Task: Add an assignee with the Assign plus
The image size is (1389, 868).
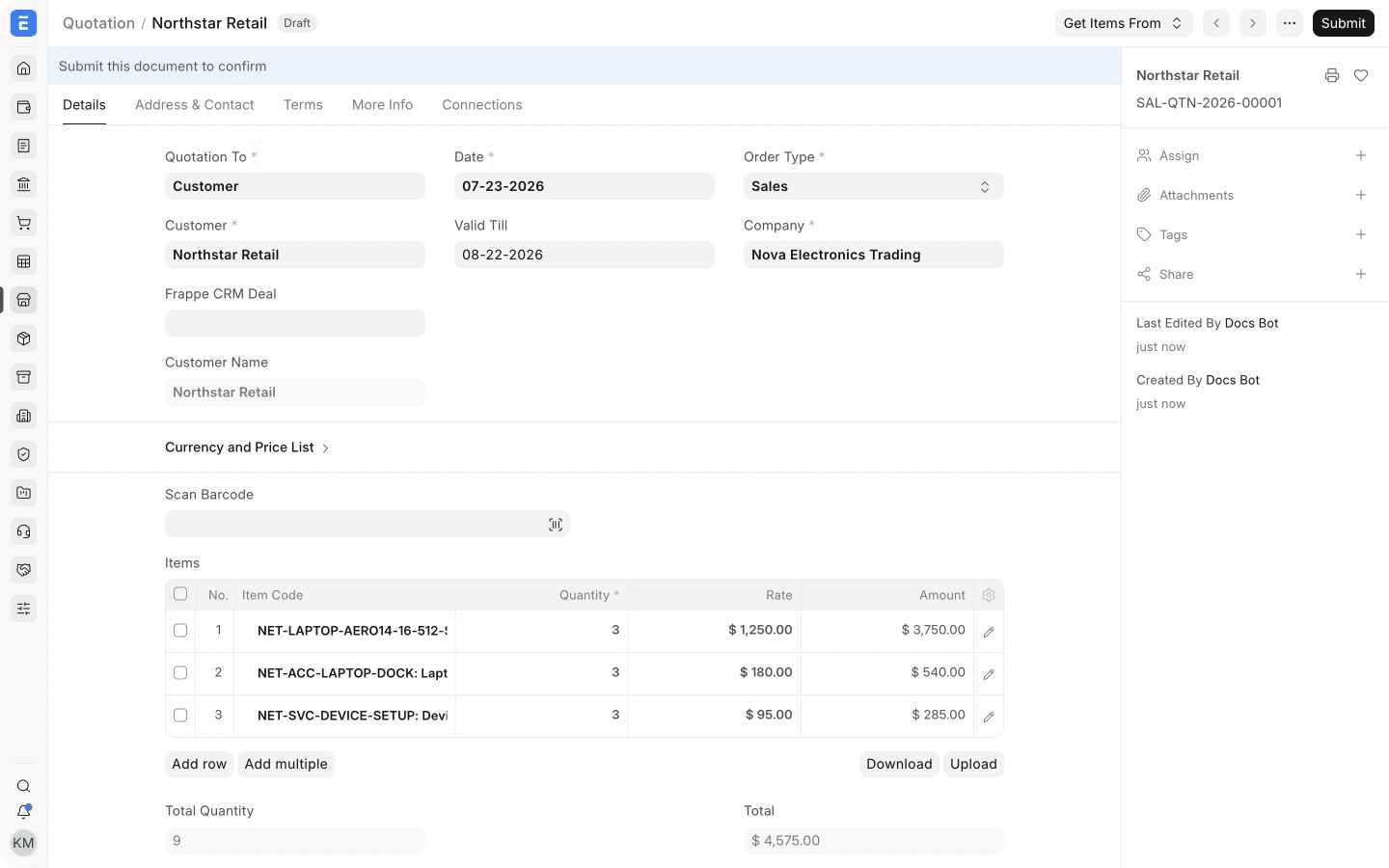Action: point(1361,155)
